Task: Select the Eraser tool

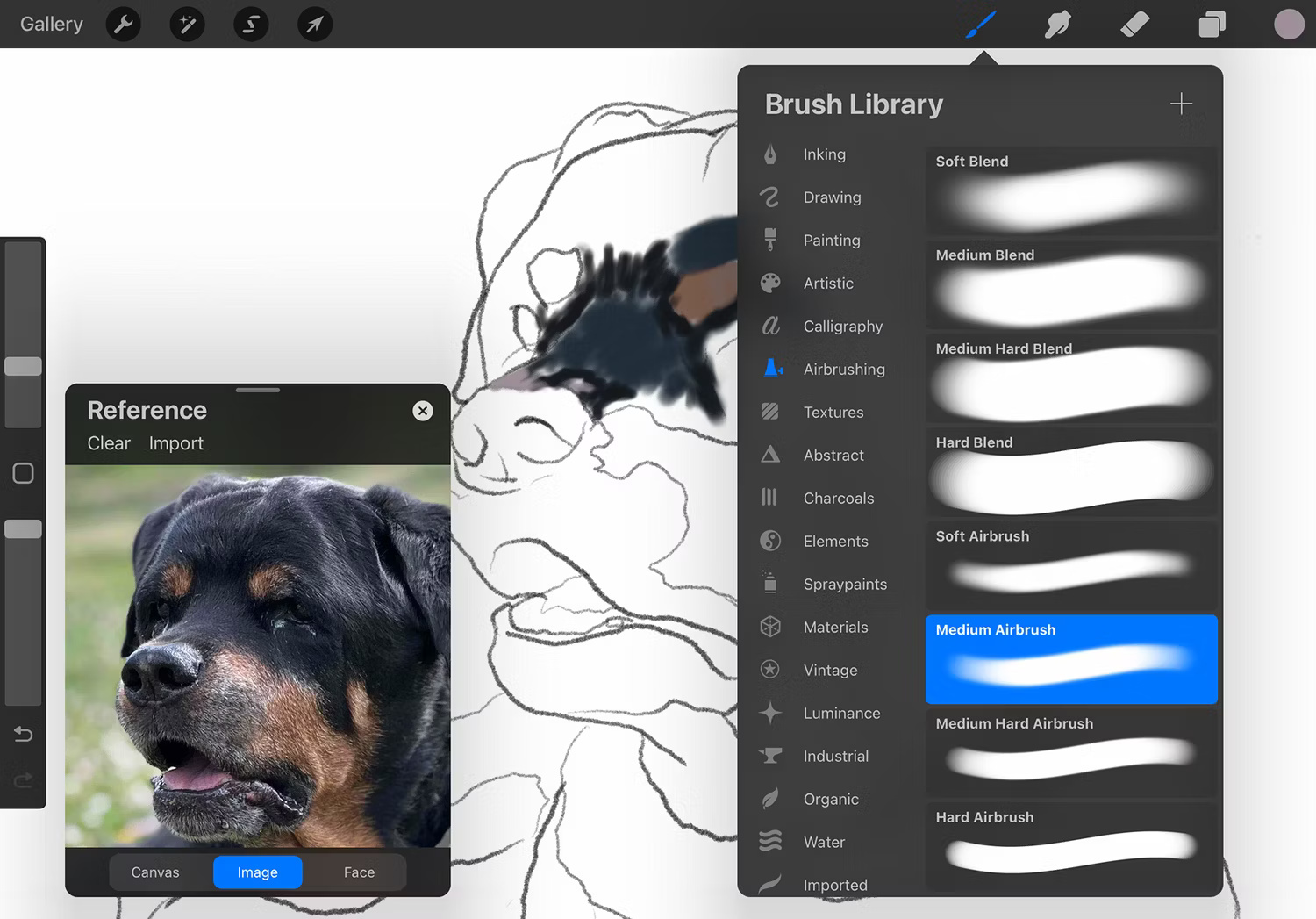Action: [1134, 24]
